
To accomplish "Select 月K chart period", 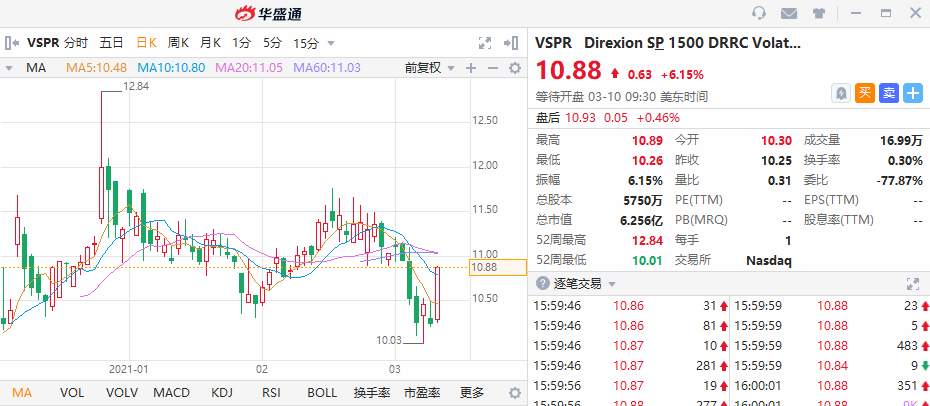I will pos(210,43).
